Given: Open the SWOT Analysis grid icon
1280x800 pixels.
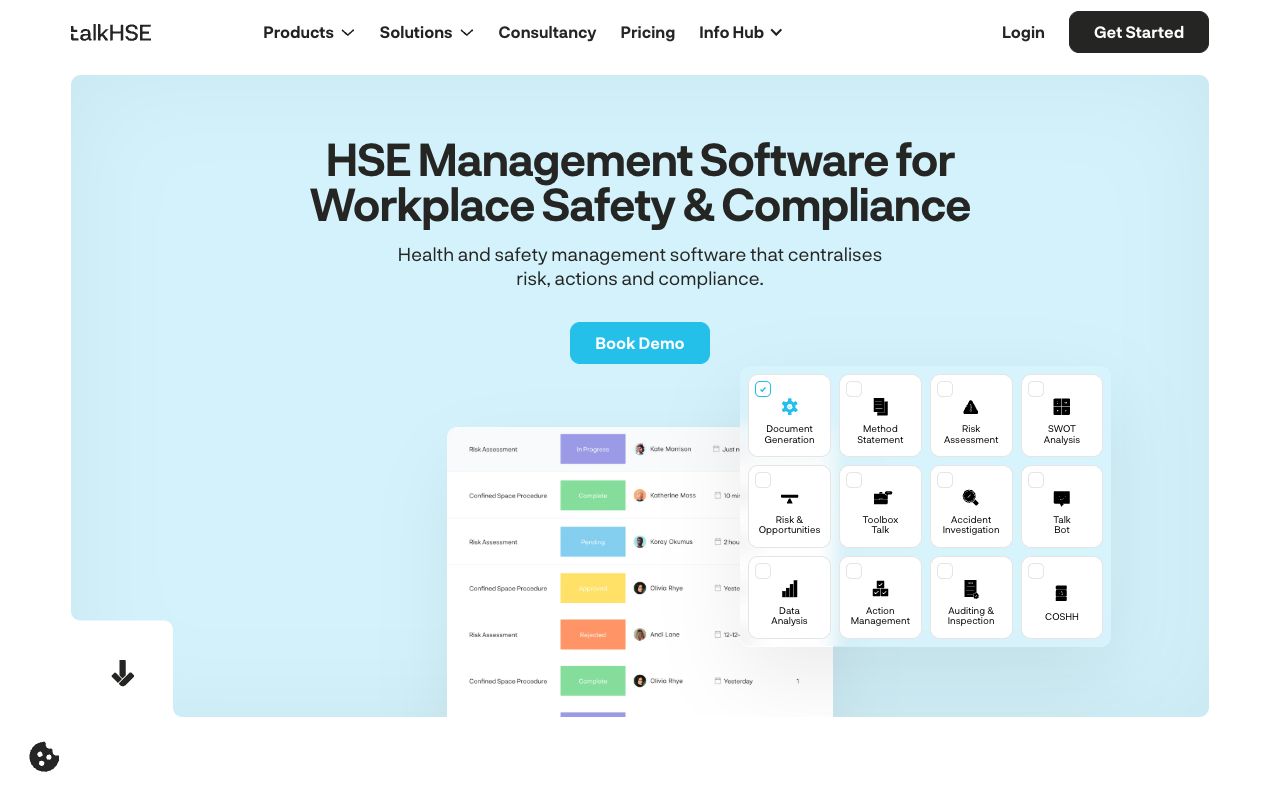Looking at the screenshot, I should click(x=1062, y=407).
